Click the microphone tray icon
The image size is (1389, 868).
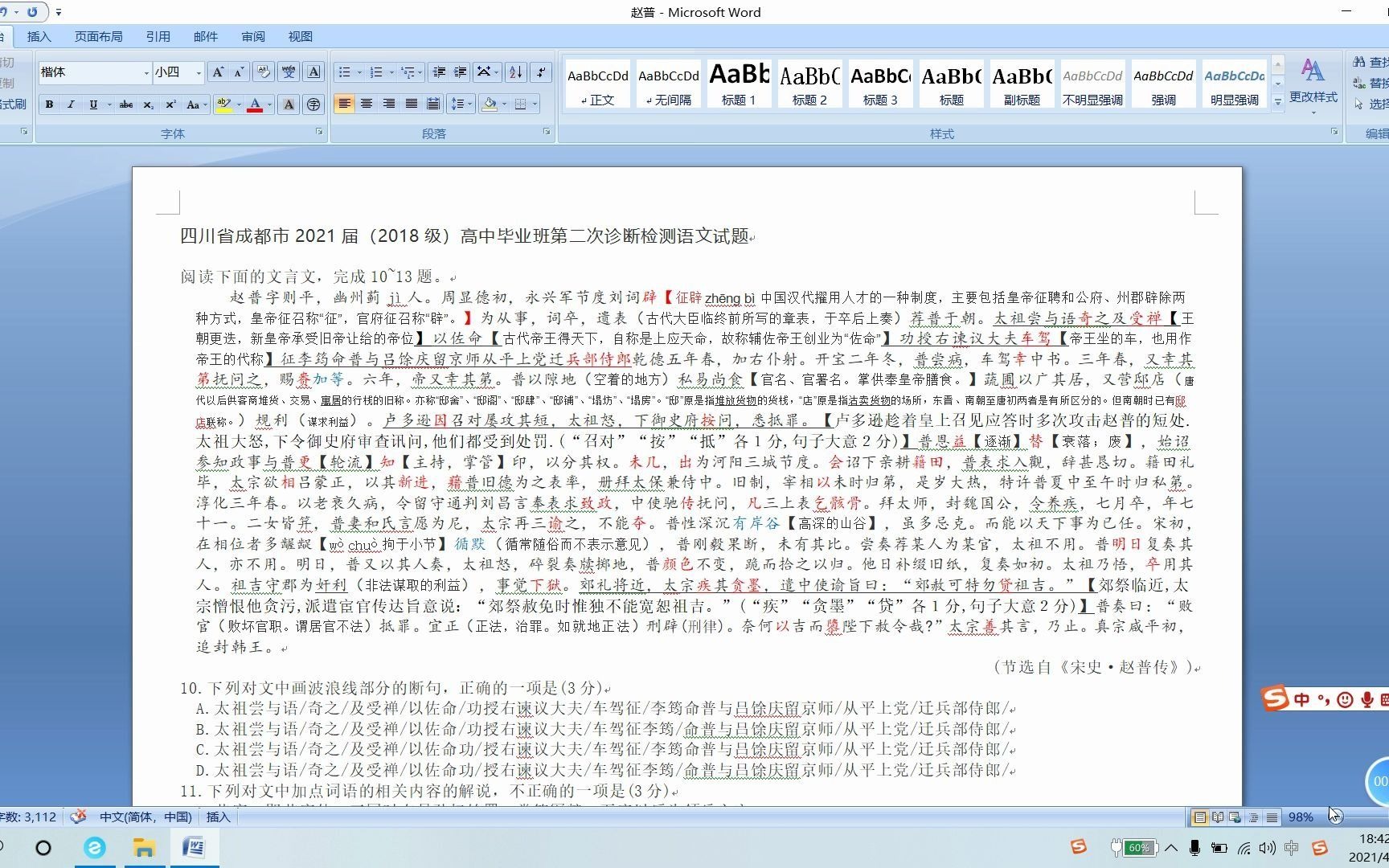(x=1194, y=847)
